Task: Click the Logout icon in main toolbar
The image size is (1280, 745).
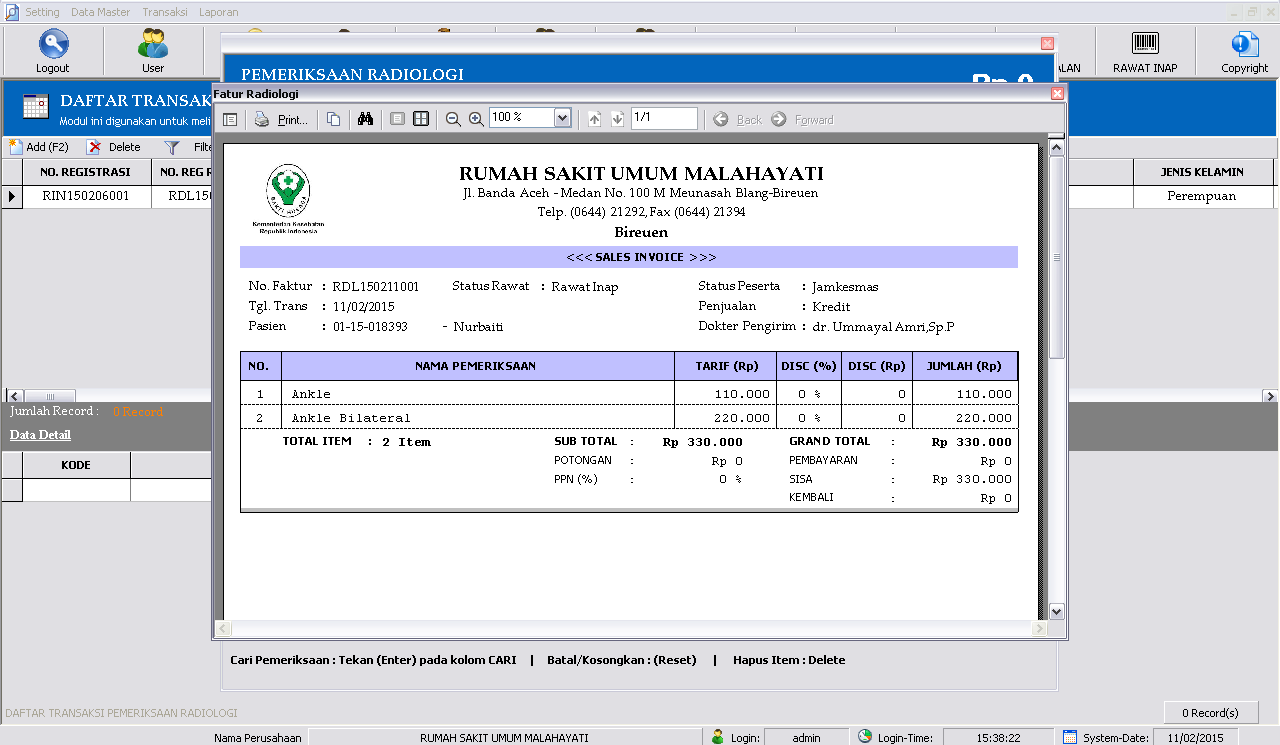Action: coord(53,44)
